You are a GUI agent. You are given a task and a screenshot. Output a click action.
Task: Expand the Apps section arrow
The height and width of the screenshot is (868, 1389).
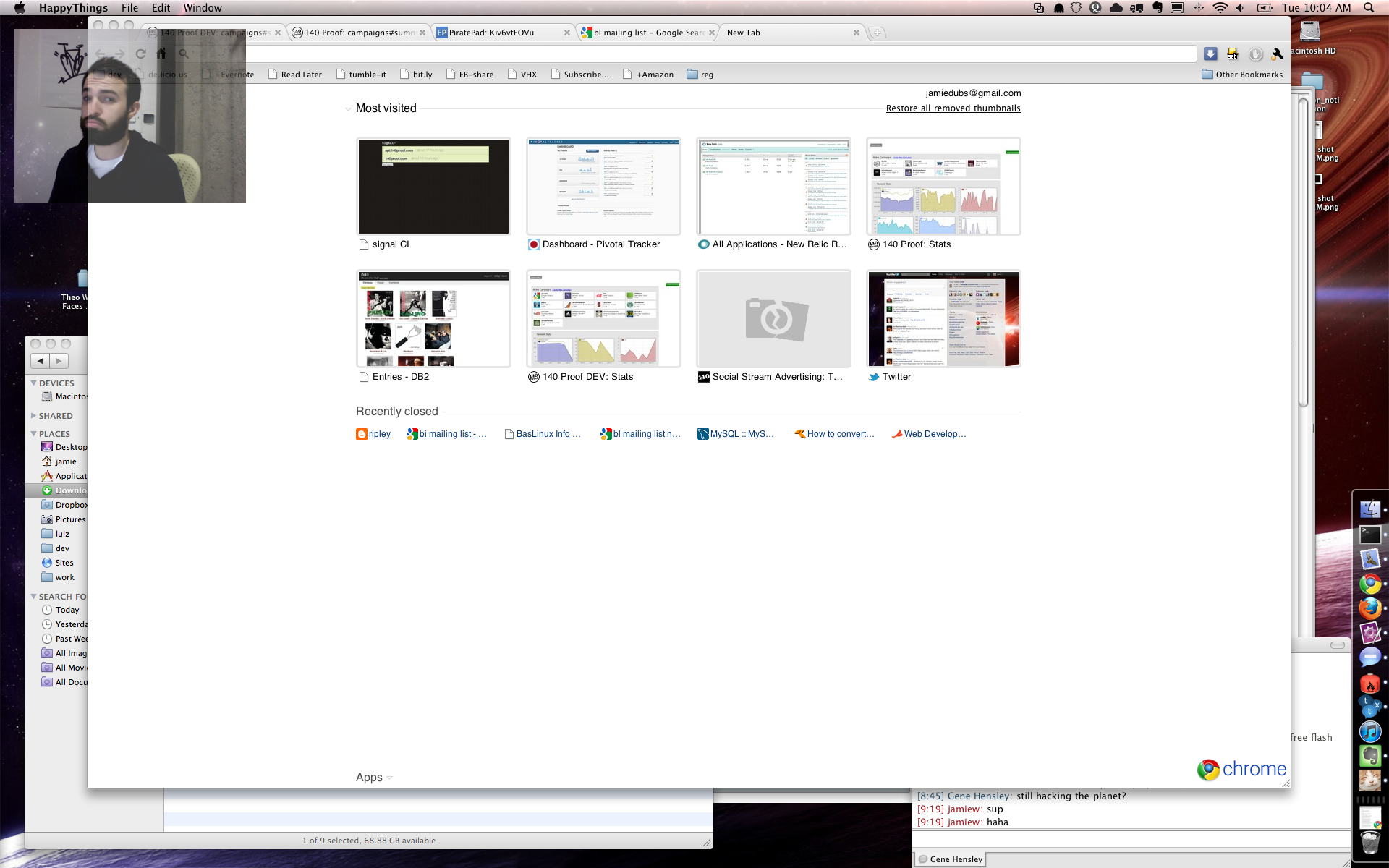(x=390, y=778)
